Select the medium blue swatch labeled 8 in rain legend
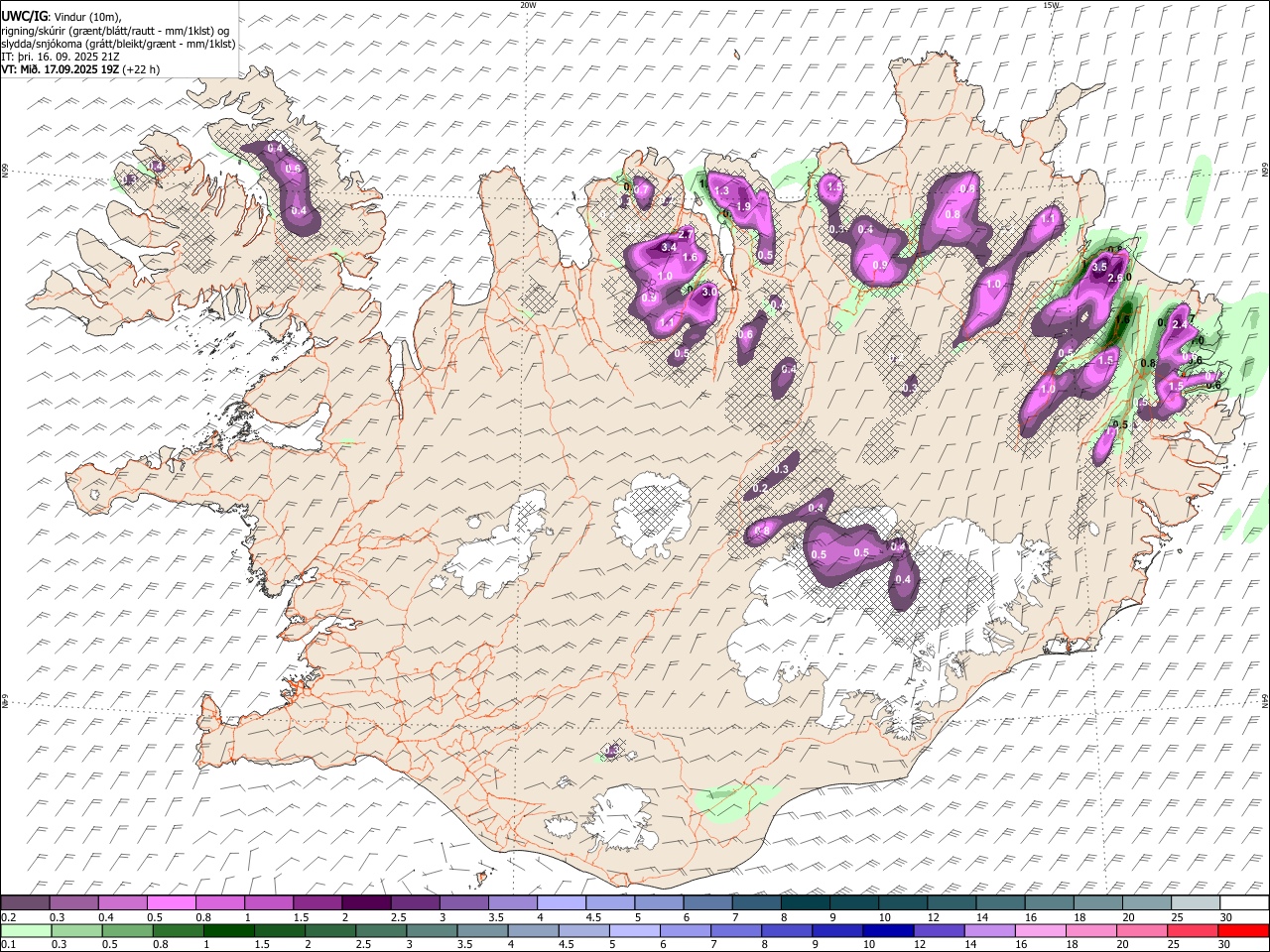The height and width of the screenshot is (952, 1270). (x=786, y=930)
